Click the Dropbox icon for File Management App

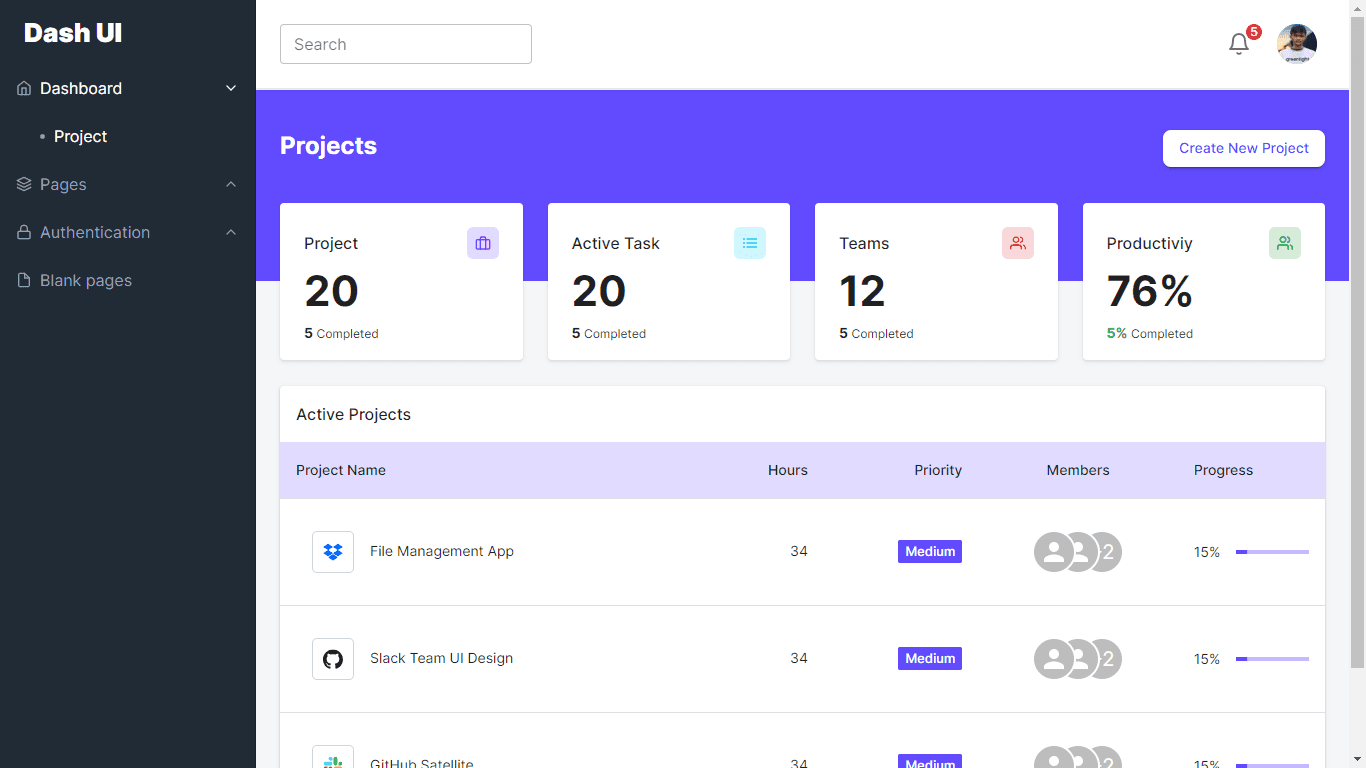[333, 552]
